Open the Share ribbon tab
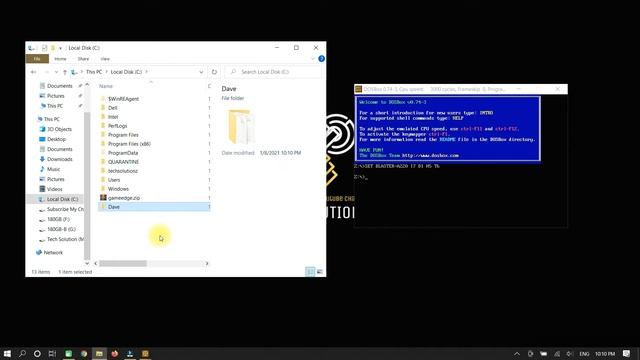Viewport: 640px width, 360px height. coord(83,59)
